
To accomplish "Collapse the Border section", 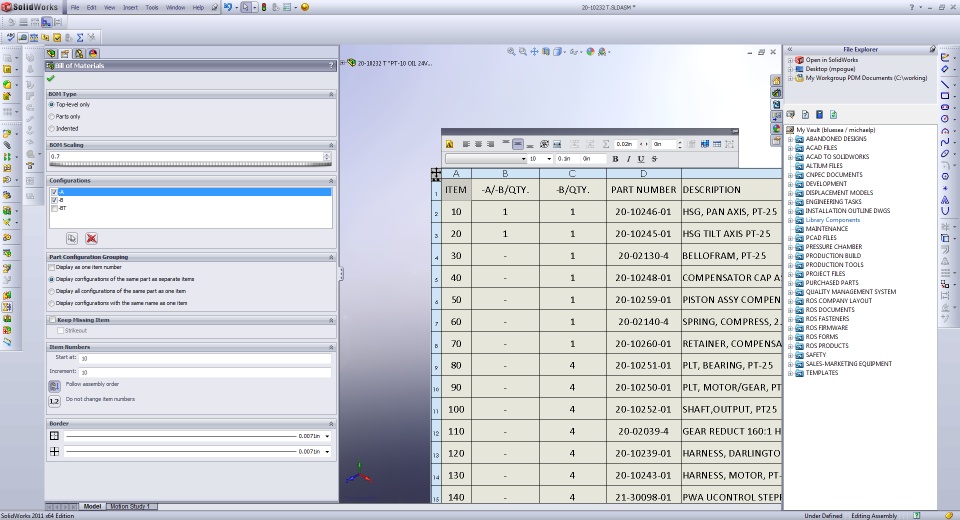I will pyautogui.click(x=331, y=424).
